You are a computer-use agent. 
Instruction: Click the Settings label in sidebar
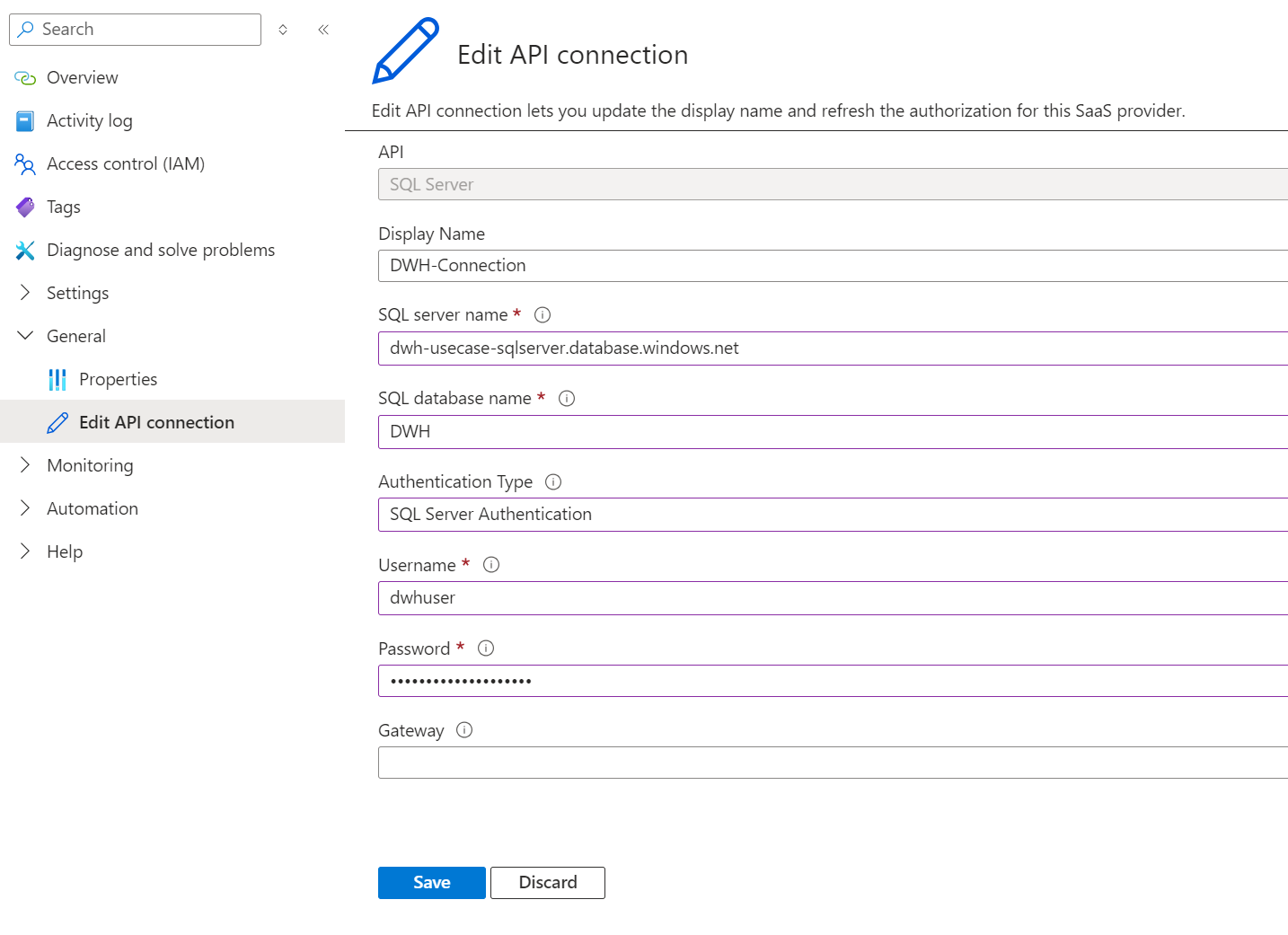pos(78,294)
